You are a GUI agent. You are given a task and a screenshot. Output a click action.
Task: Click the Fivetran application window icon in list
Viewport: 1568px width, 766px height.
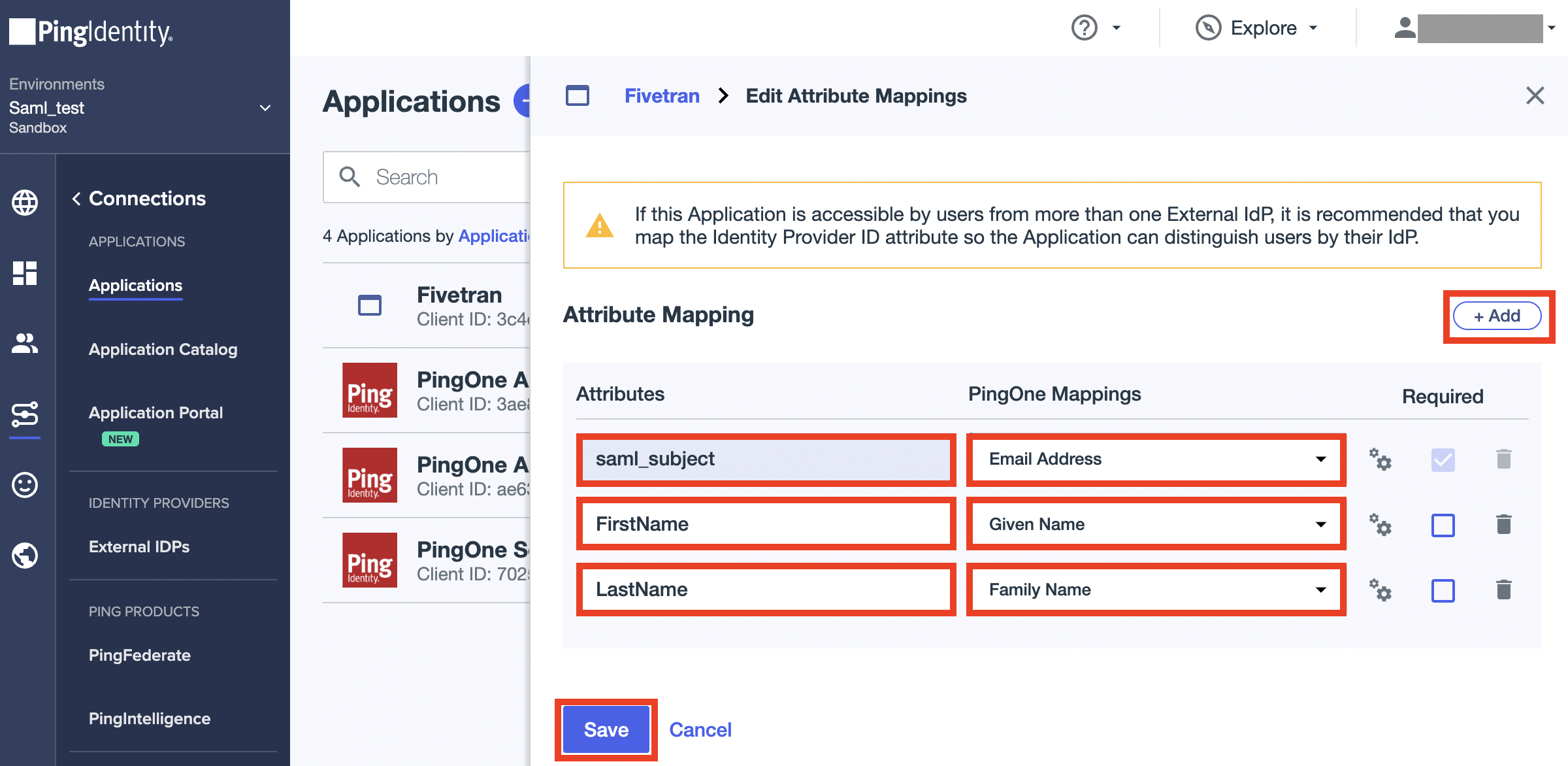tap(370, 305)
